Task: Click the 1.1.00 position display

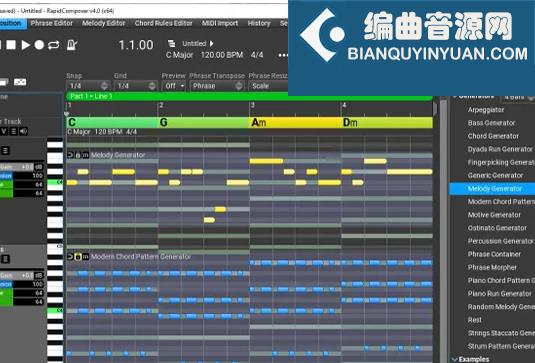Action: click(x=136, y=45)
